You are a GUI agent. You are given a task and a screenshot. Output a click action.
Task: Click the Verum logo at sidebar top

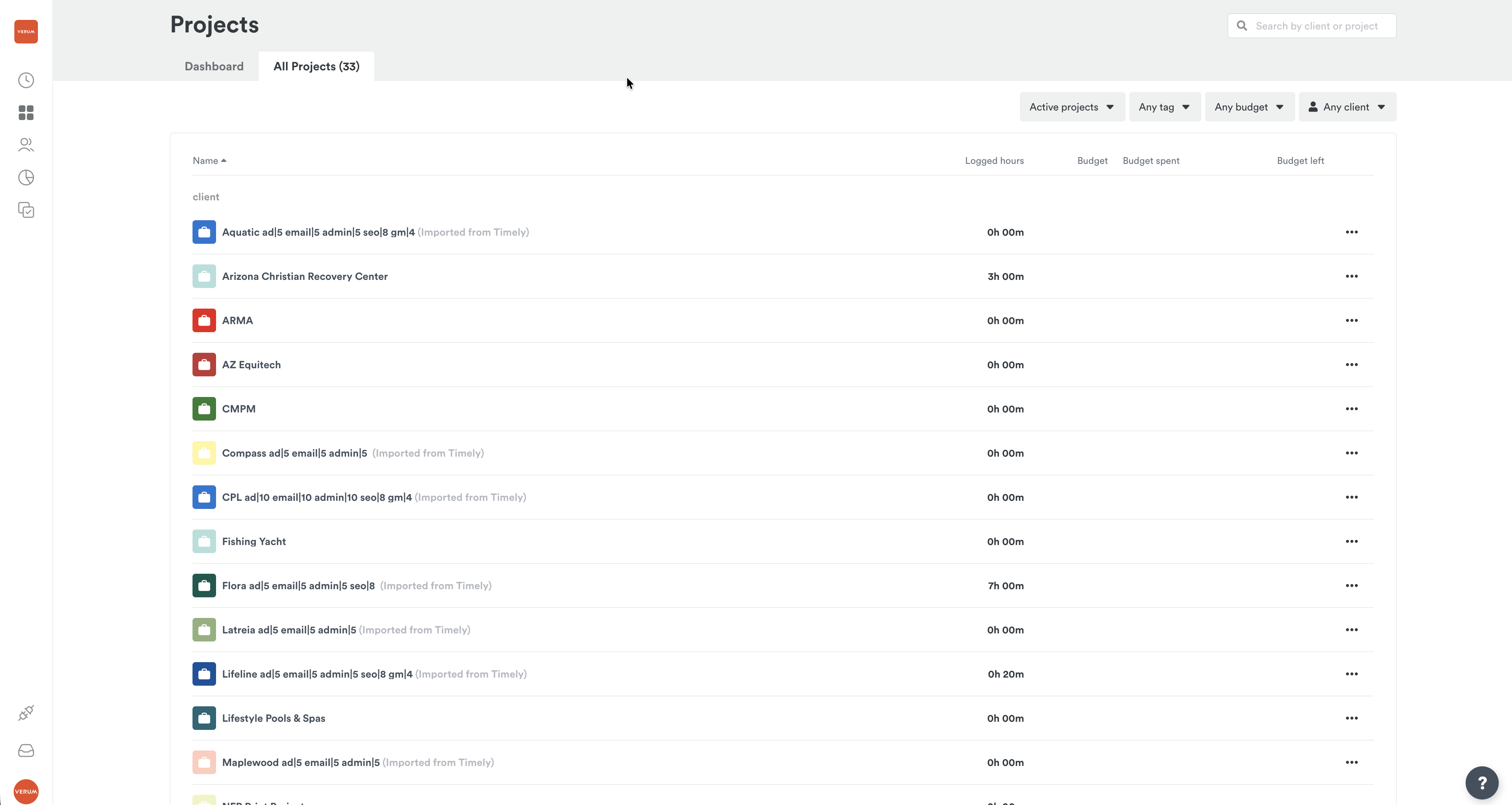26,31
